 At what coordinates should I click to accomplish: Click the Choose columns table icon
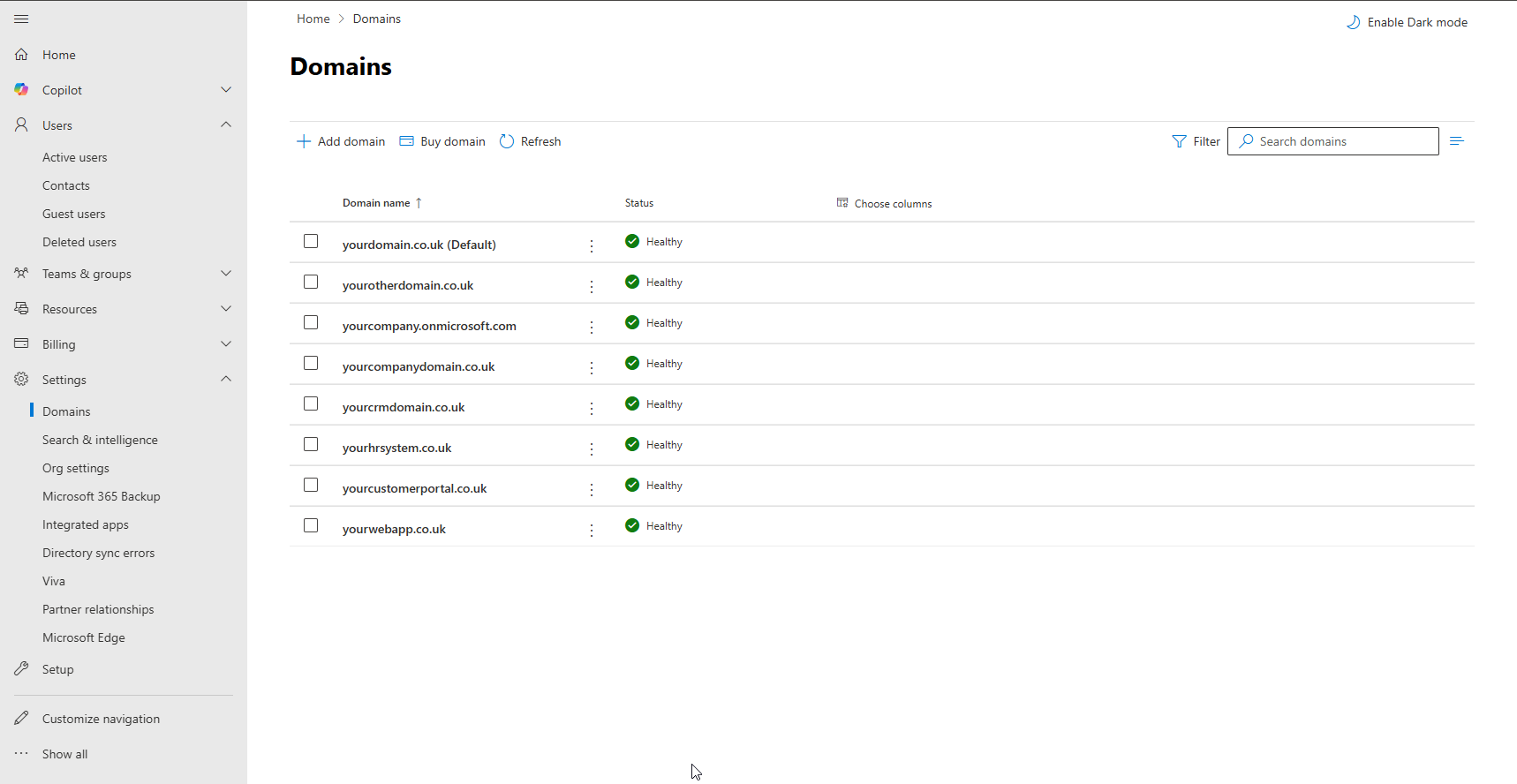click(842, 203)
